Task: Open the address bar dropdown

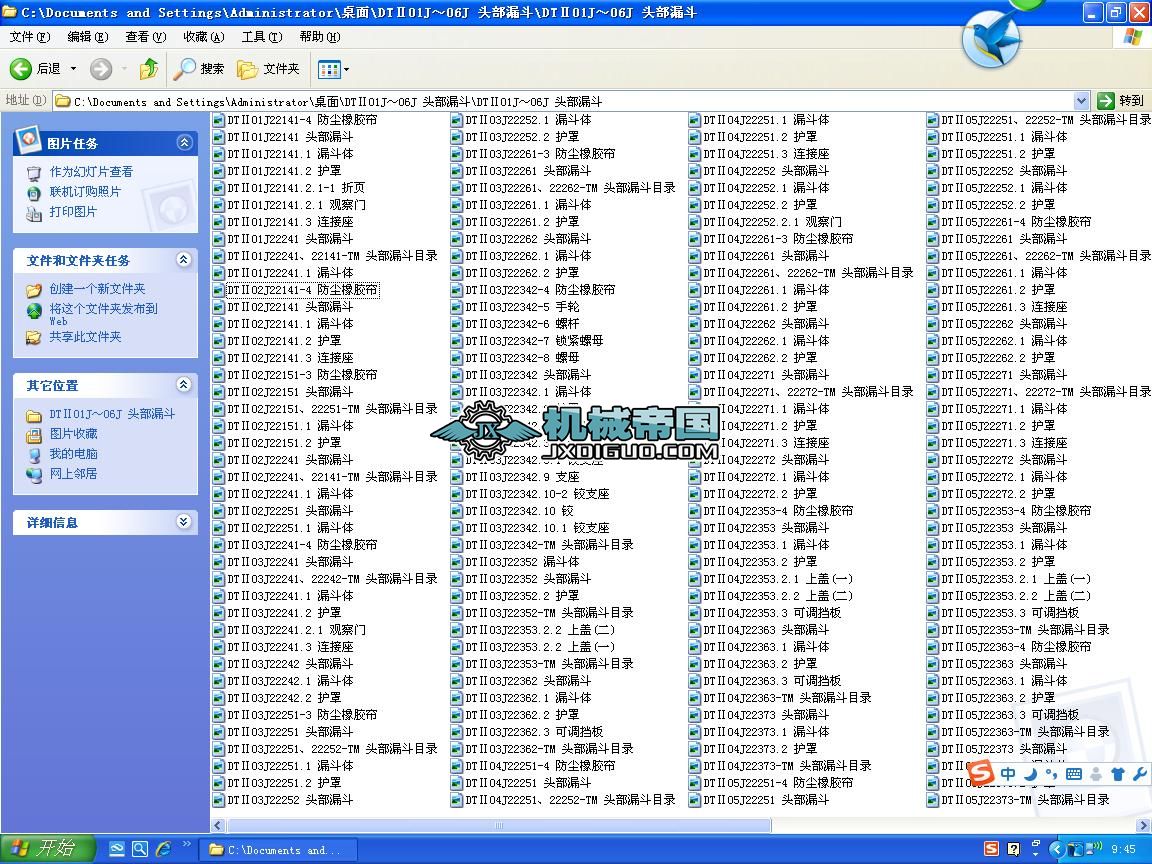Action: pos(1081,100)
